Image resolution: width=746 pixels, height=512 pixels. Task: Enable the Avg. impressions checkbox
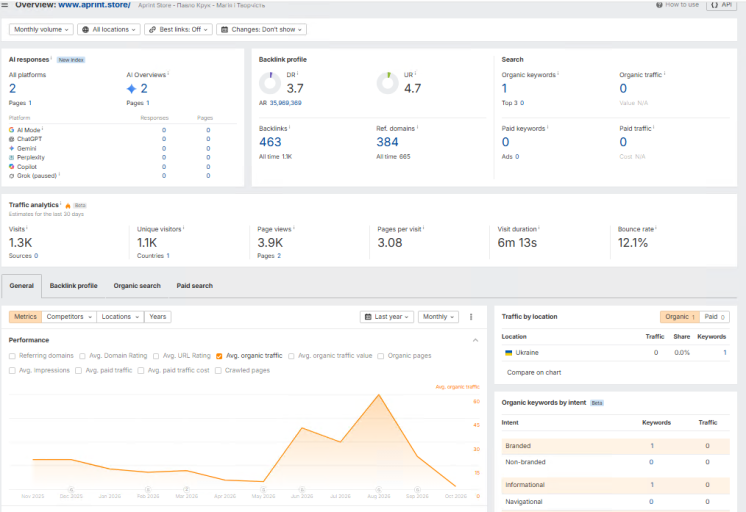point(12,371)
